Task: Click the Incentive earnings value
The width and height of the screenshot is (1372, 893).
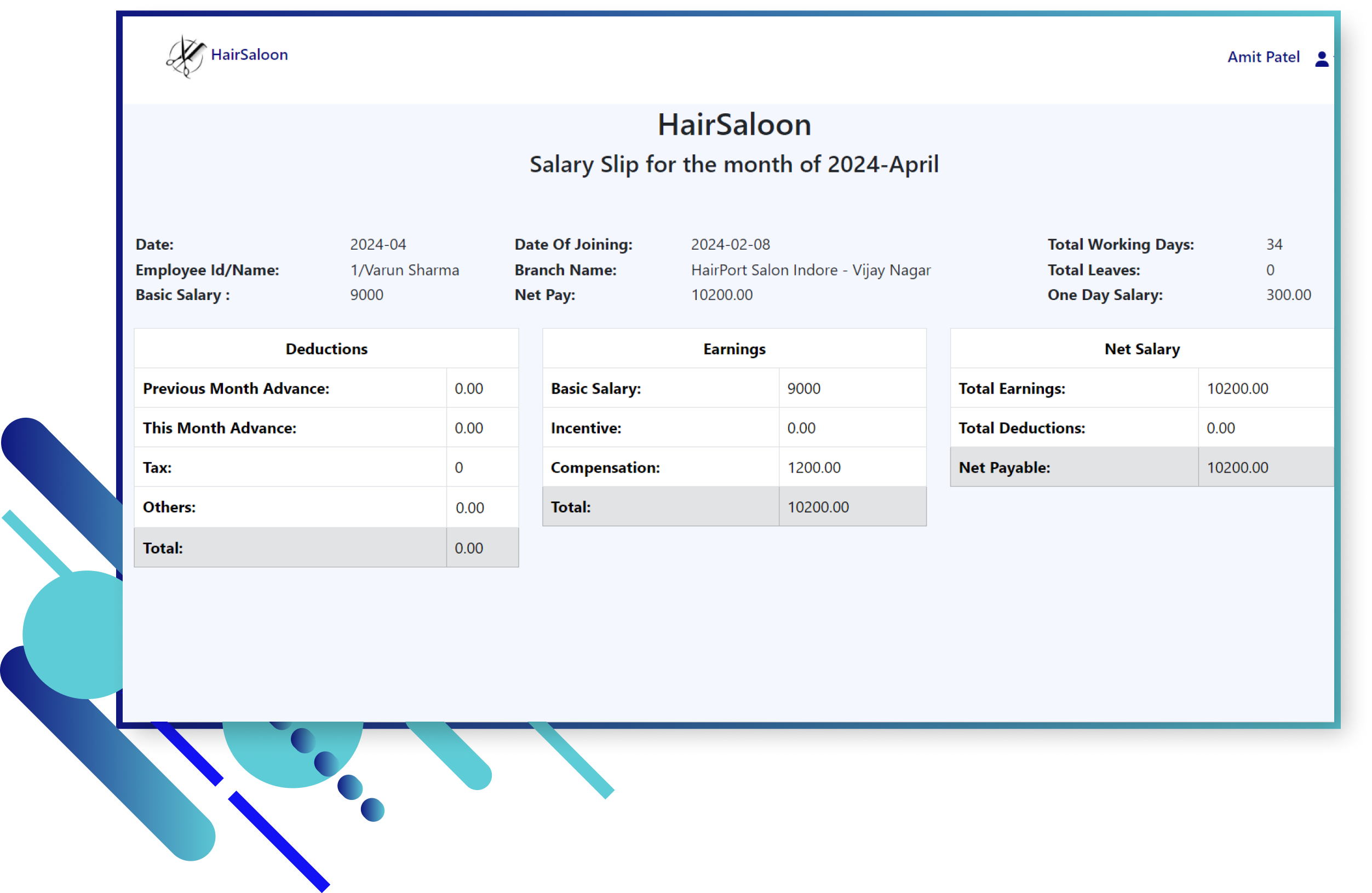Action: pos(801,428)
